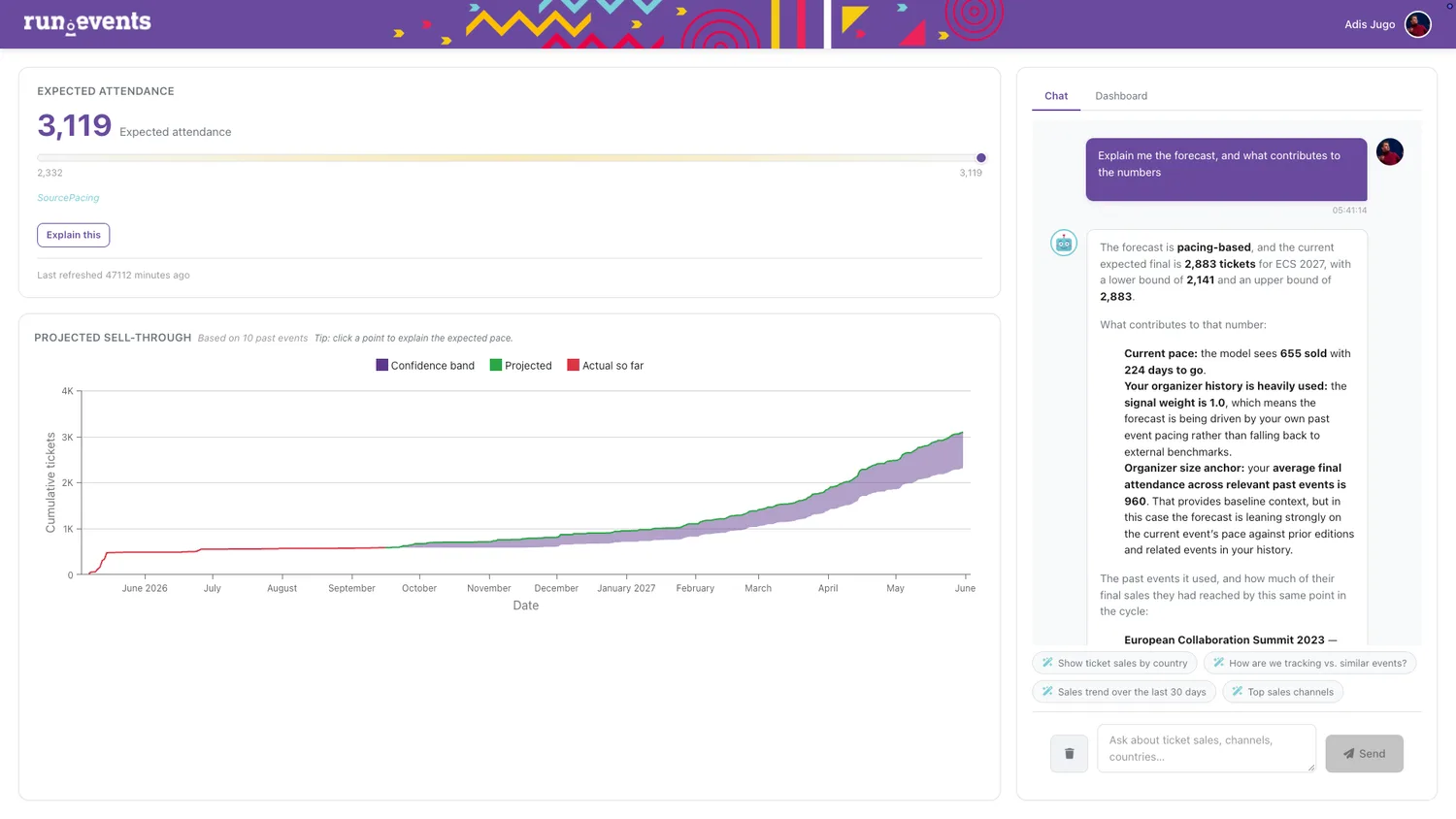Click the chat bot avatar icon
The width and height of the screenshot is (1456, 819).
1064,244
